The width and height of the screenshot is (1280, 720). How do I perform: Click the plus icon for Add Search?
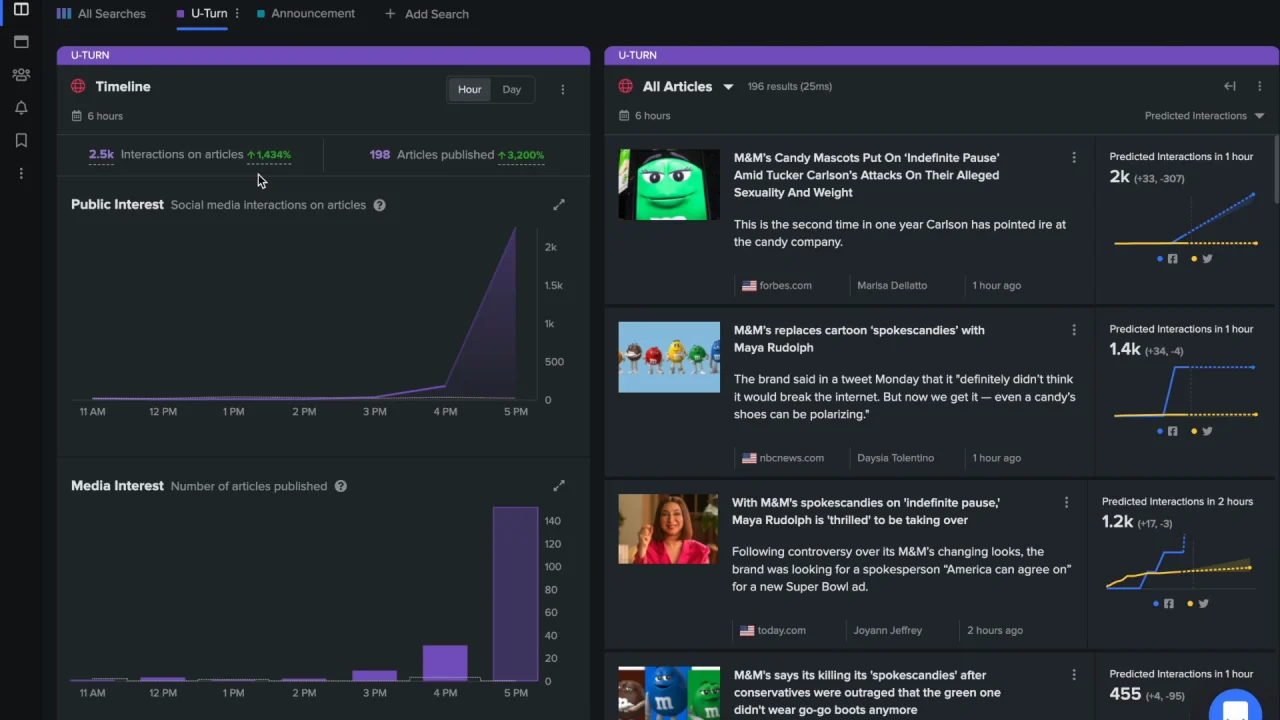click(390, 14)
